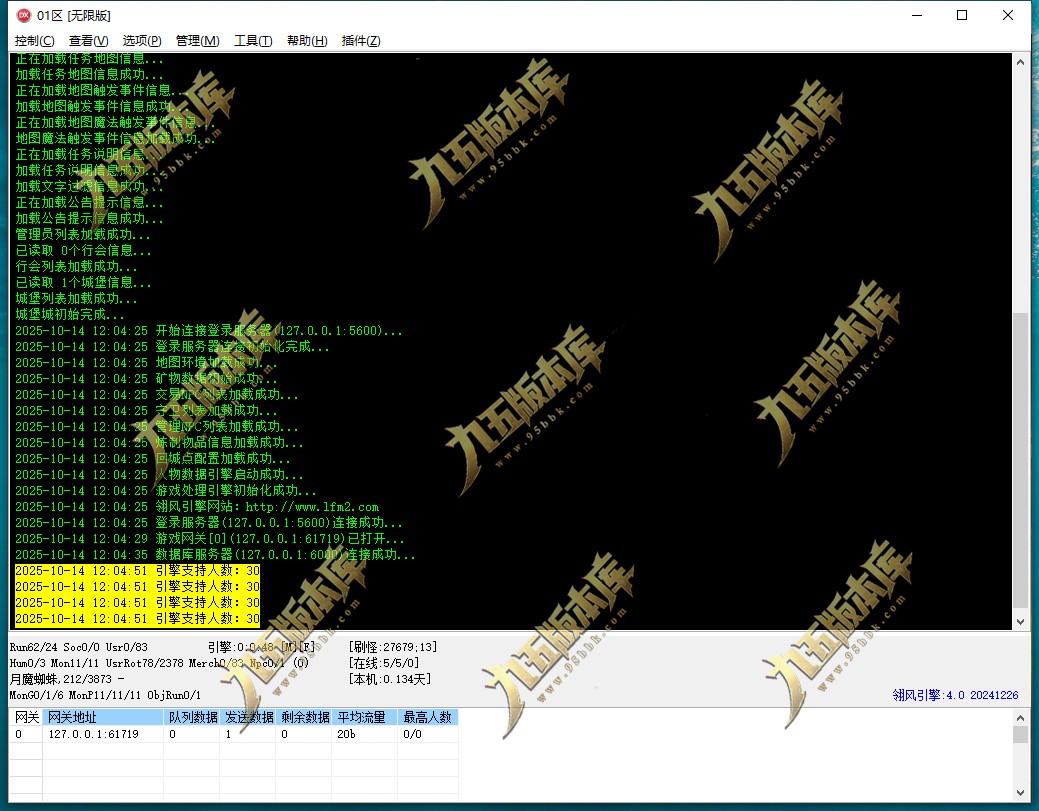
Task: Open the 选项(P) menu
Action: tap(142, 41)
